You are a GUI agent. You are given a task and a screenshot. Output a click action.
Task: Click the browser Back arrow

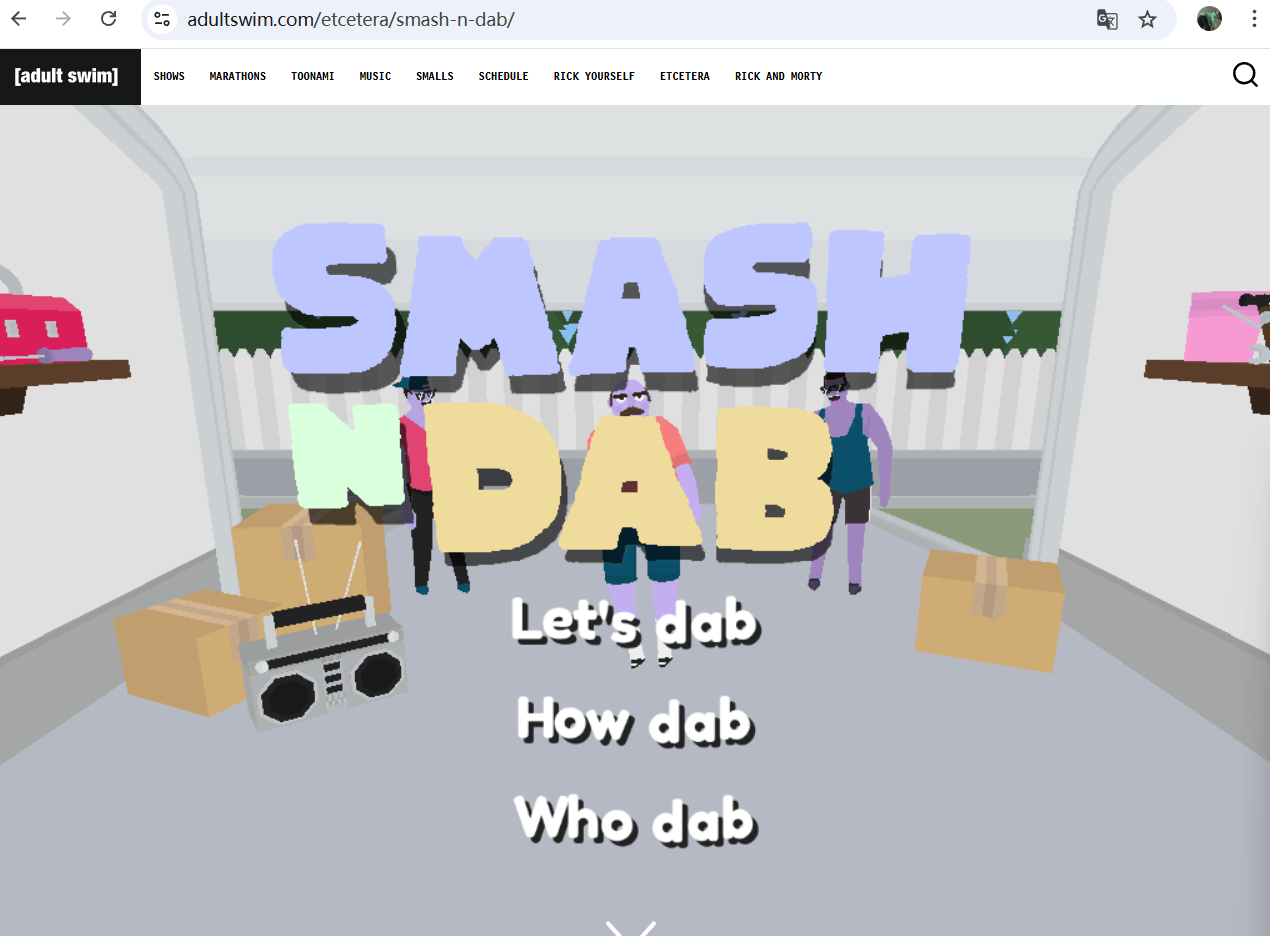pyautogui.click(x=19, y=19)
